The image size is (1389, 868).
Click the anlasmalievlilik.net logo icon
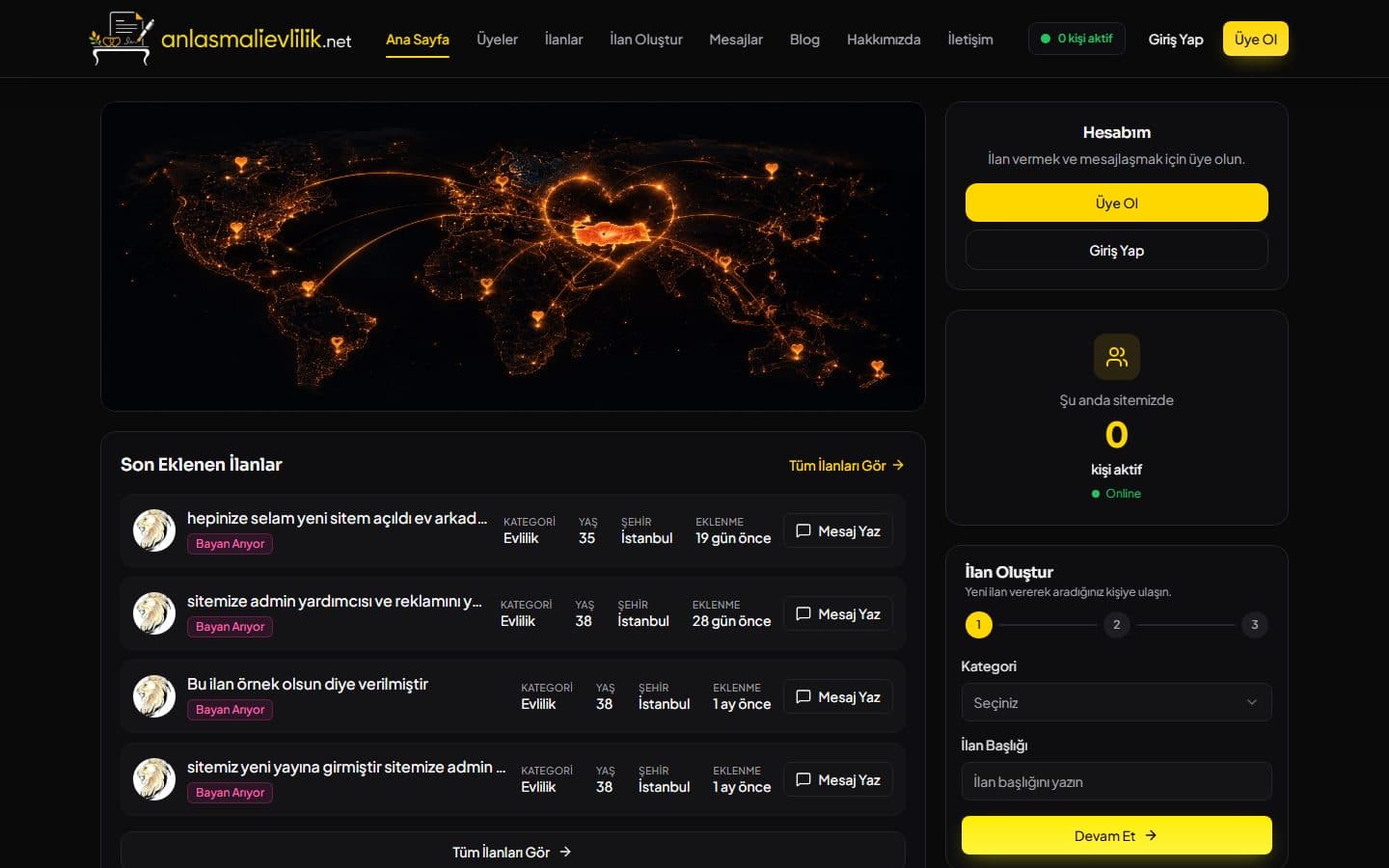tap(122, 39)
